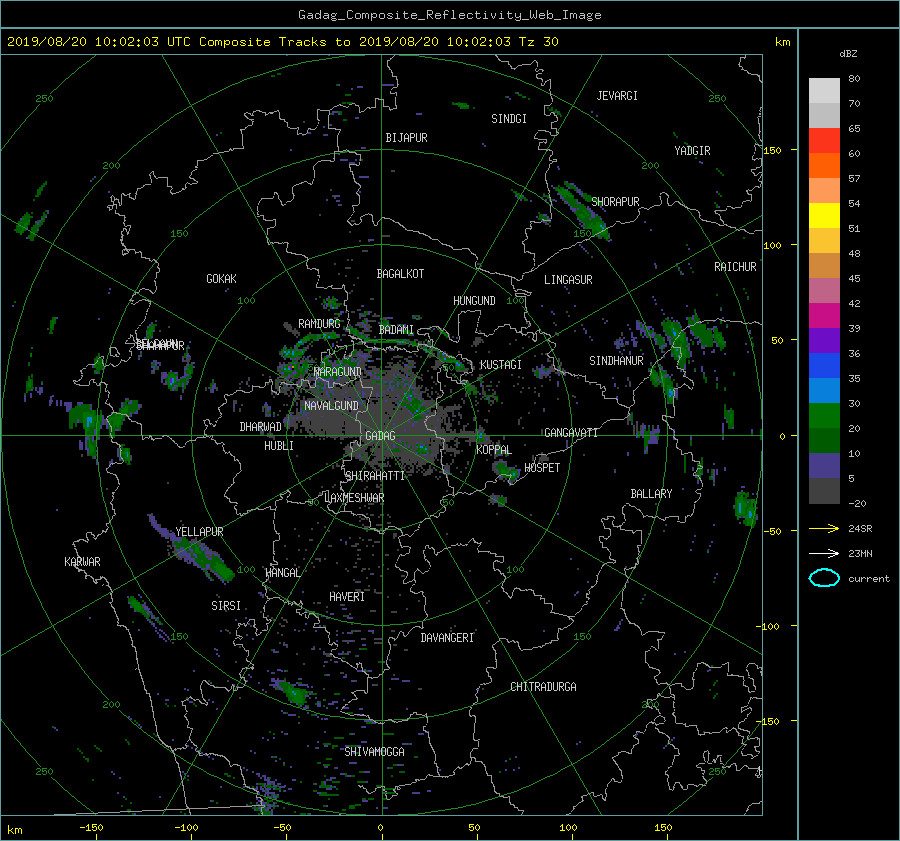The height and width of the screenshot is (841, 900).
Task: Select the grey -20 to 5 dBZ swatch
Action: (x=824, y=491)
